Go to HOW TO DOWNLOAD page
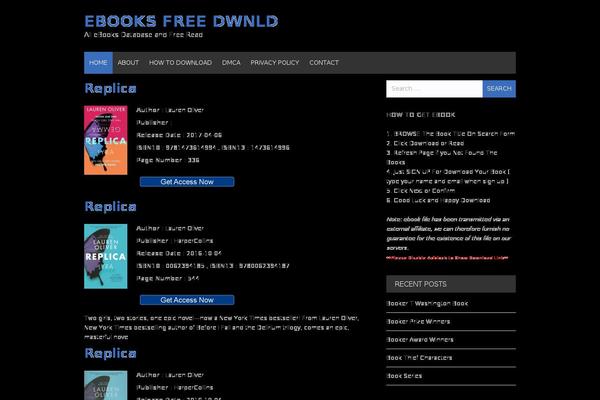The width and height of the screenshot is (600, 400). tap(180, 62)
